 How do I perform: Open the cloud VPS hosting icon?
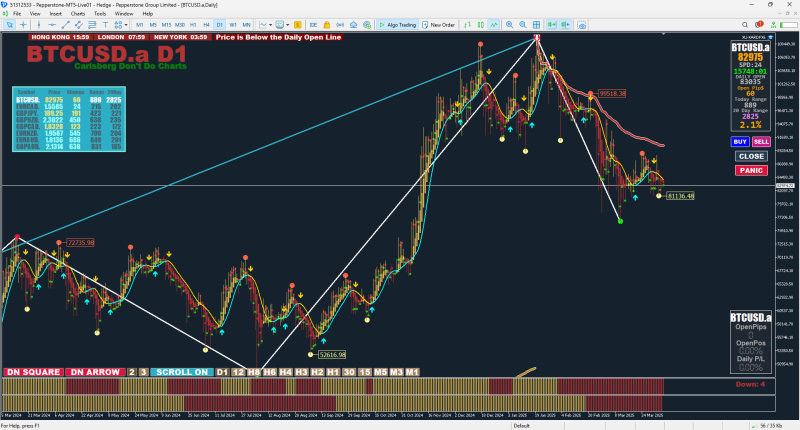(x=353, y=24)
